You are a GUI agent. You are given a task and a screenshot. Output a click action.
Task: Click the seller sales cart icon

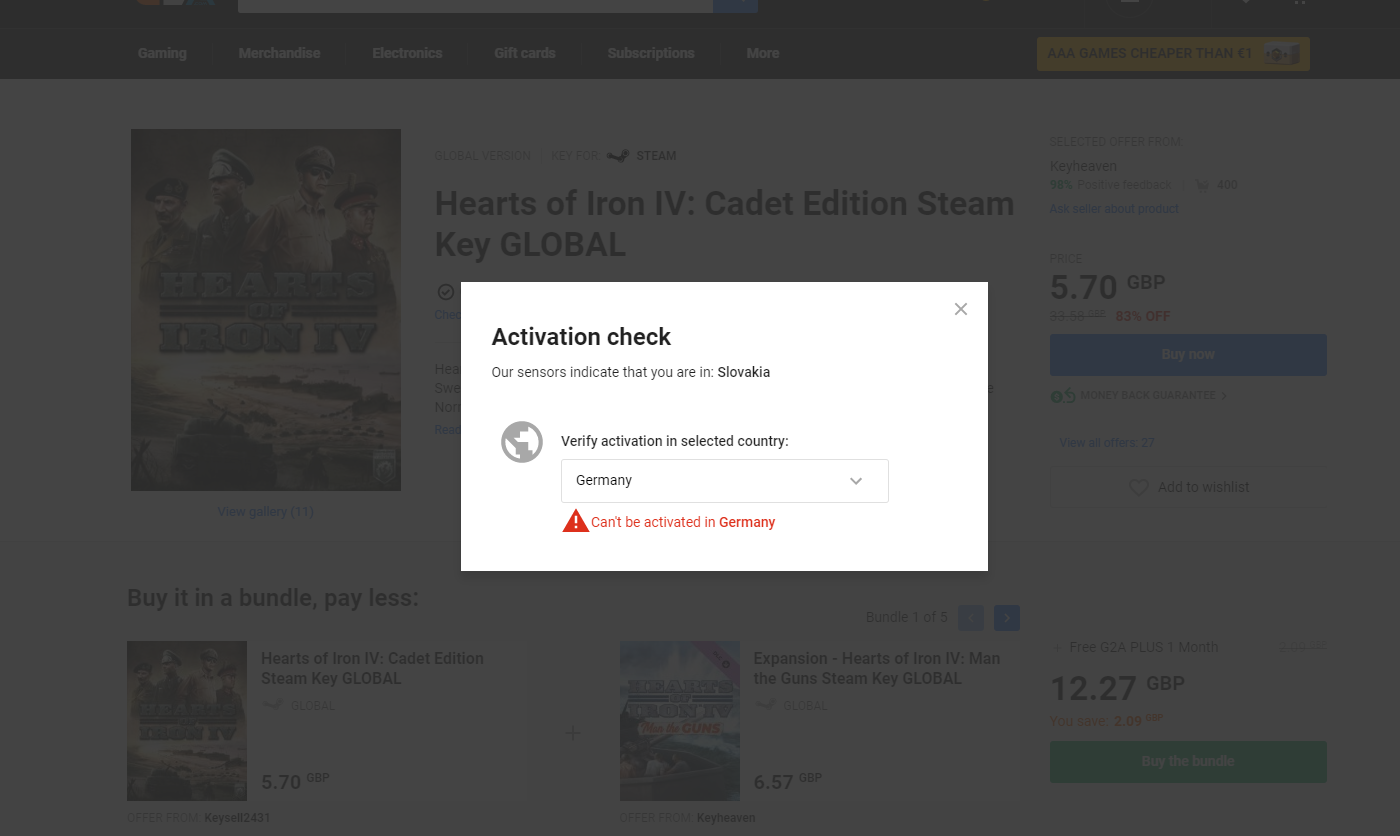click(x=1202, y=185)
